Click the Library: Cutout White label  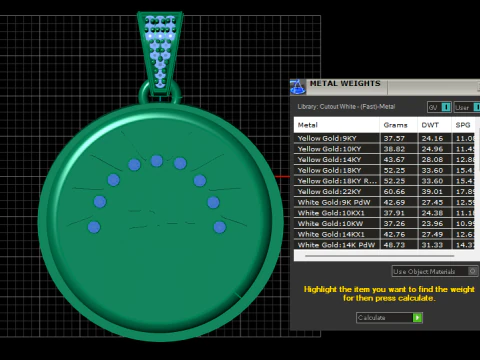(346, 107)
